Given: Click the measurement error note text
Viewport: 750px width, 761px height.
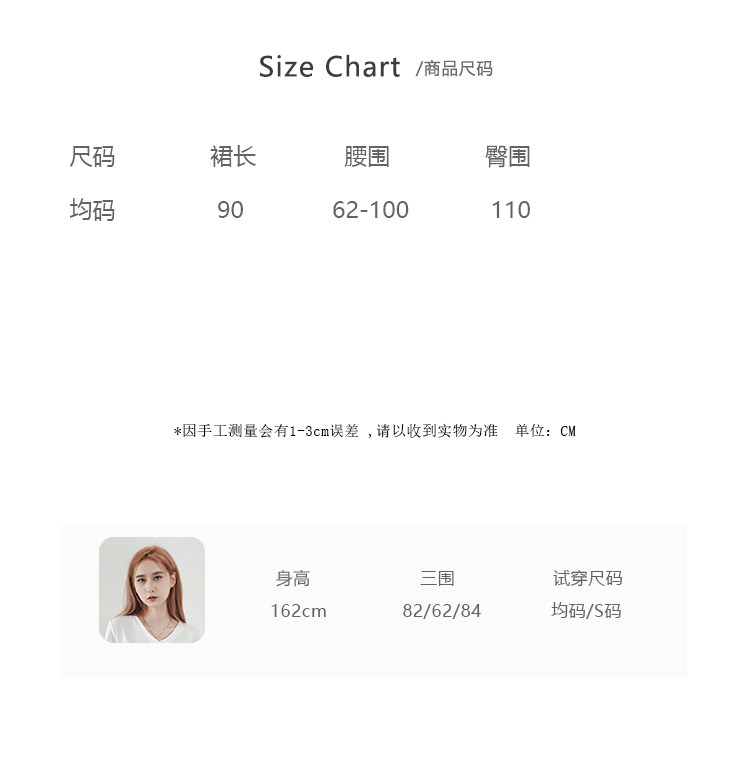Looking at the screenshot, I should tap(336, 431).
